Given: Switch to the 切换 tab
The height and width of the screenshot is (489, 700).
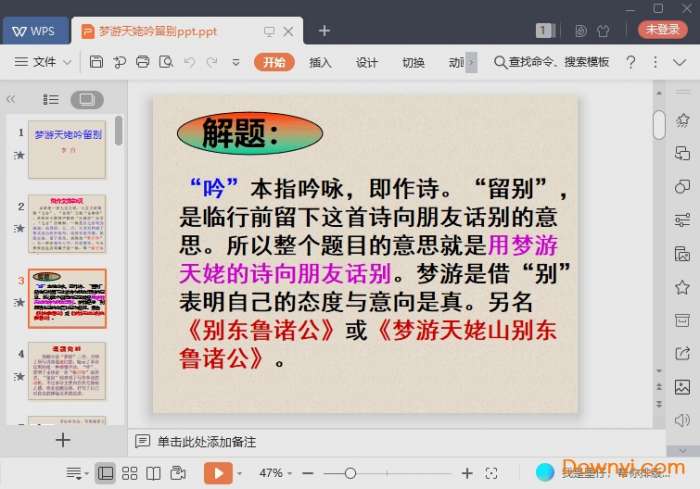Looking at the screenshot, I should (x=413, y=63).
